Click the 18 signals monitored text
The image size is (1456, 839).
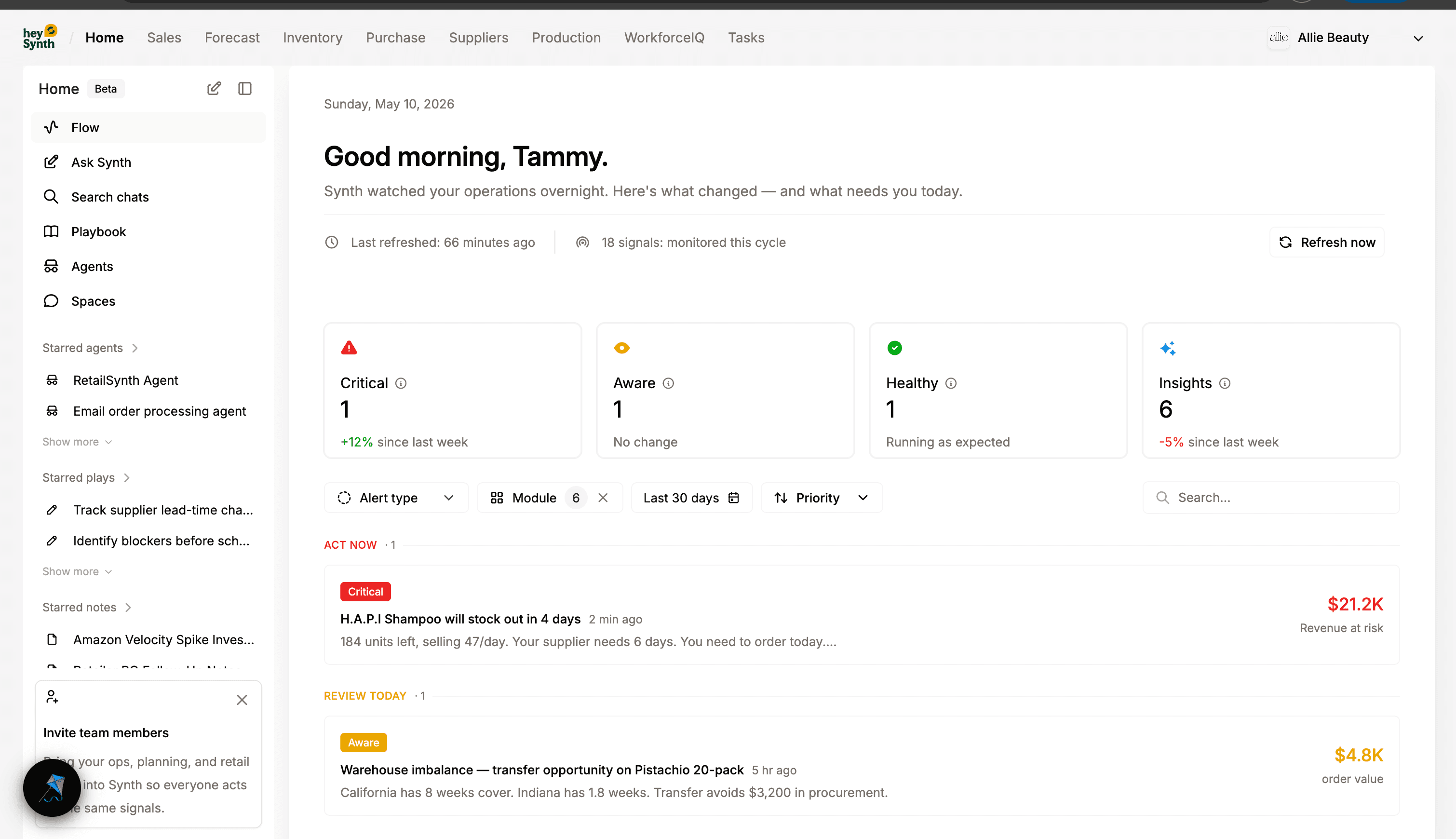click(x=694, y=243)
